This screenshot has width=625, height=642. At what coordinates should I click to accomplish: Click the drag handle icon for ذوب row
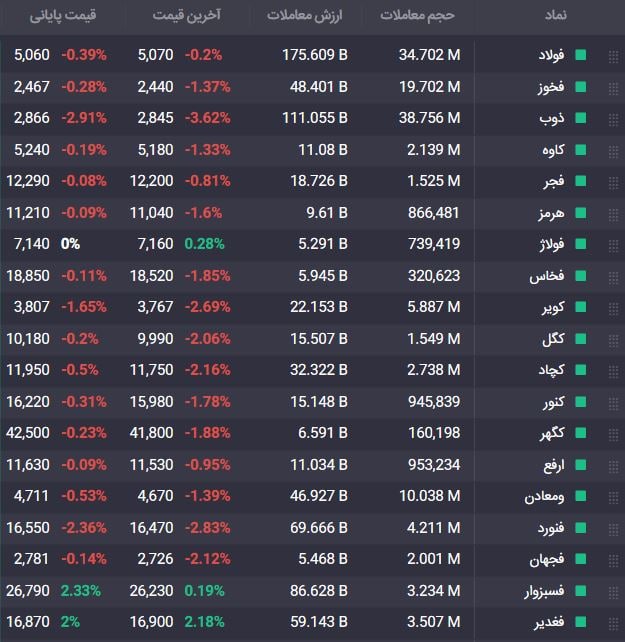click(613, 119)
